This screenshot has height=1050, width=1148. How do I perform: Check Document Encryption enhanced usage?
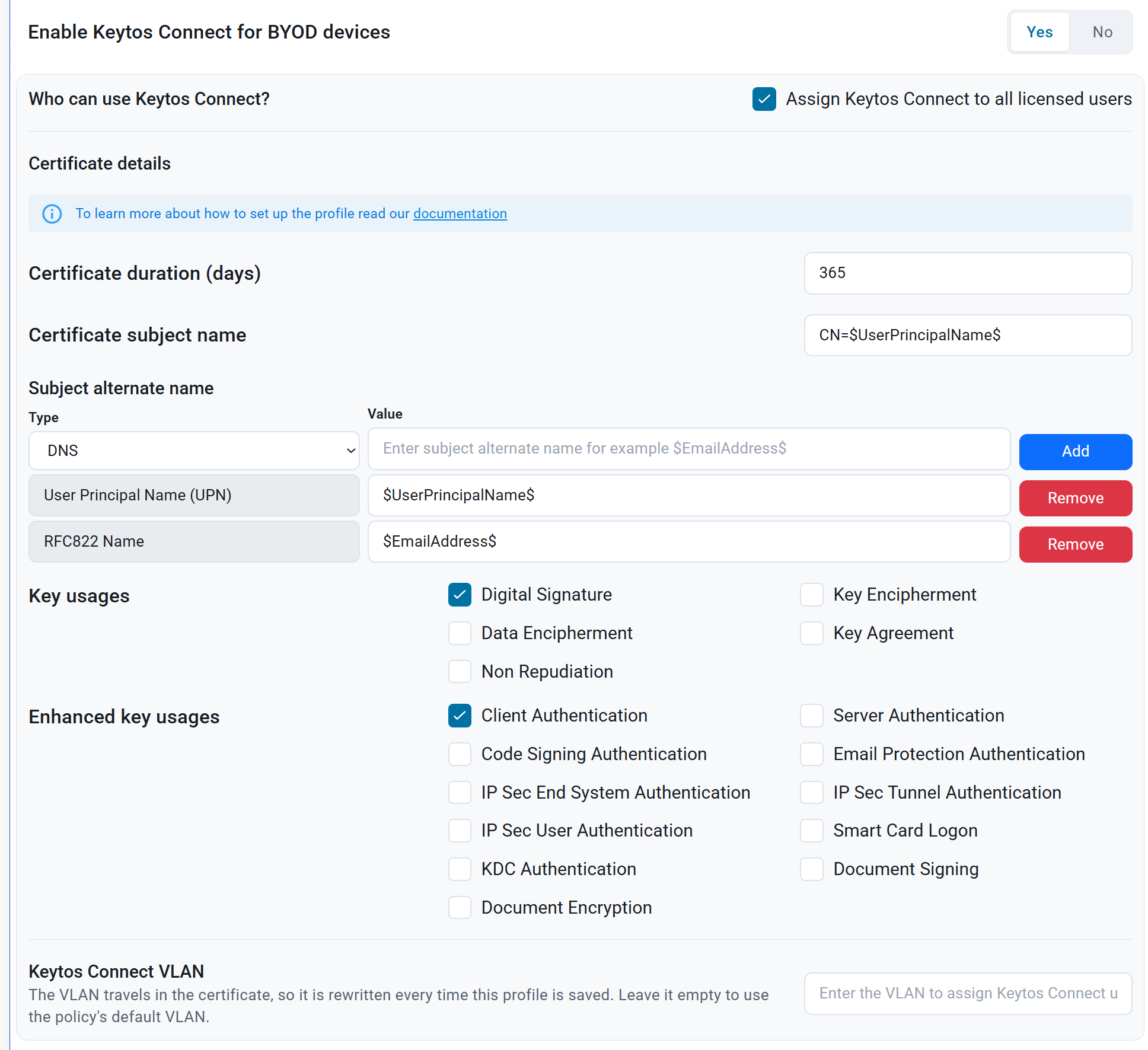click(x=460, y=908)
